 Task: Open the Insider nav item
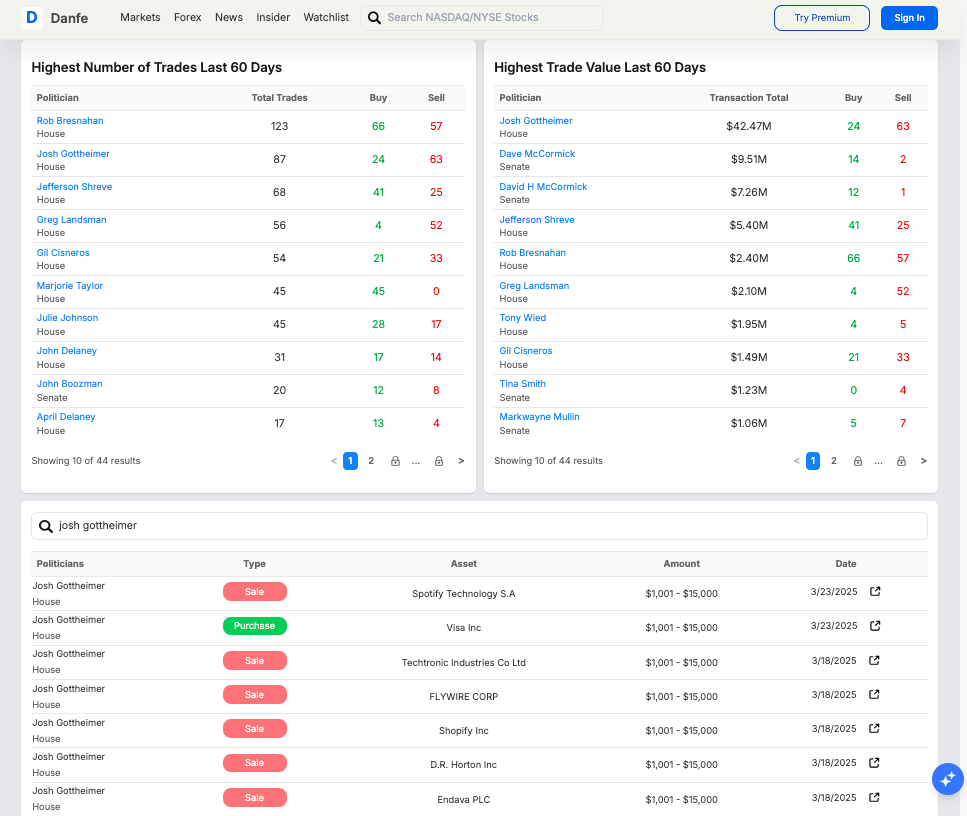(x=273, y=17)
